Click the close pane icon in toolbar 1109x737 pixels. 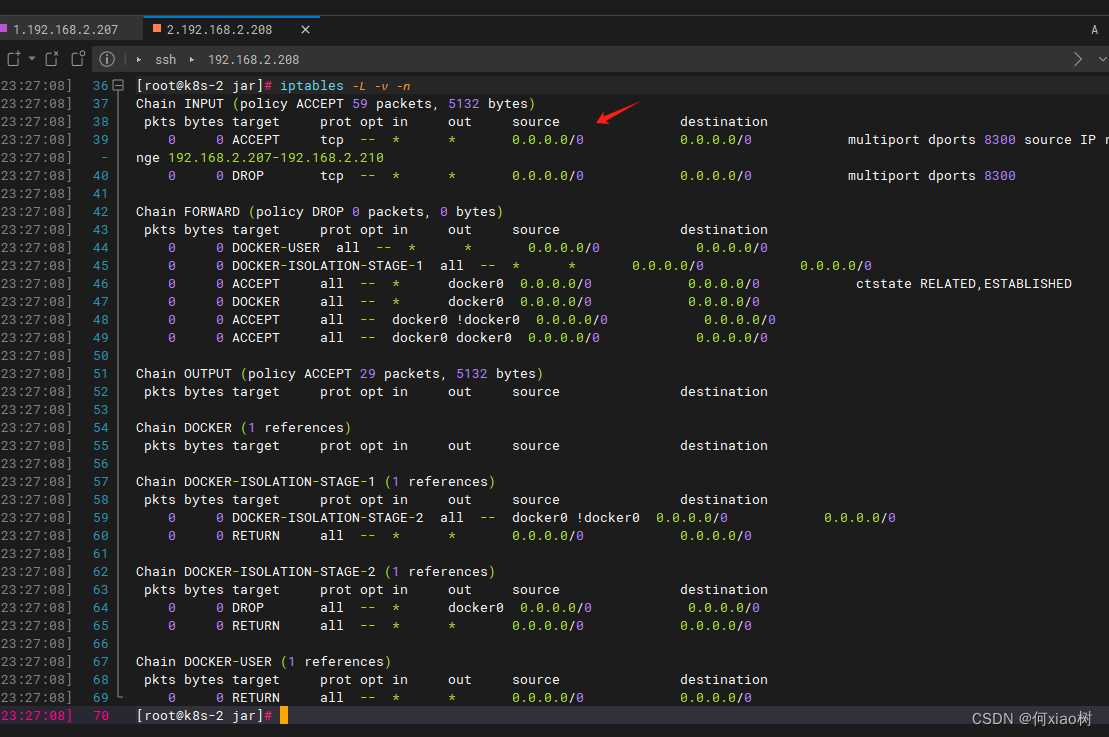click(x=52, y=59)
